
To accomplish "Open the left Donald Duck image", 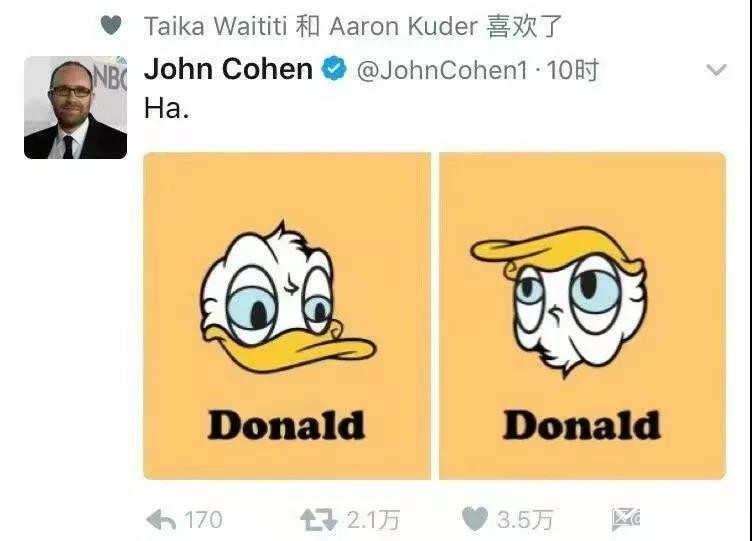I will tap(287, 316).
